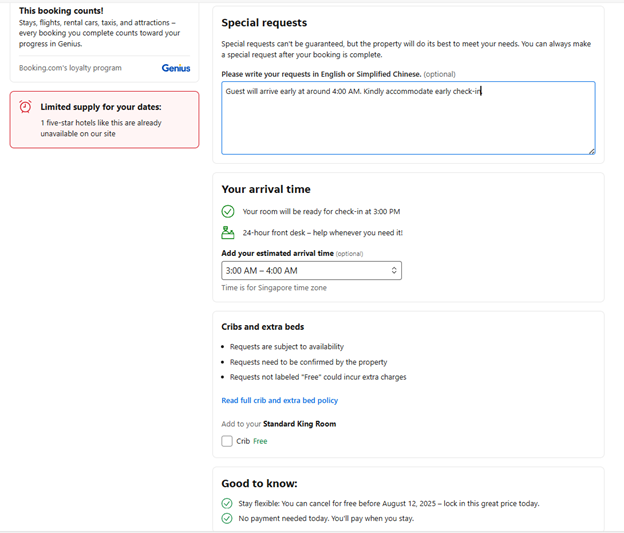This screenshot has height=533, width=624.
Task: Click the Special requests heading
Action: (264, 23)
